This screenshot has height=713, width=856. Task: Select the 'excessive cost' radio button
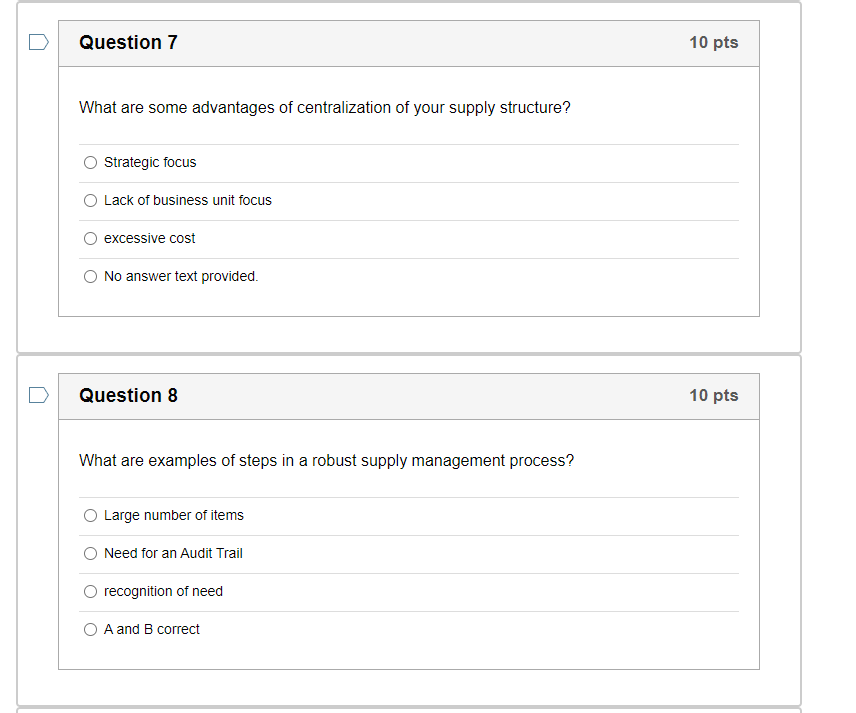(x=91, y=238)
